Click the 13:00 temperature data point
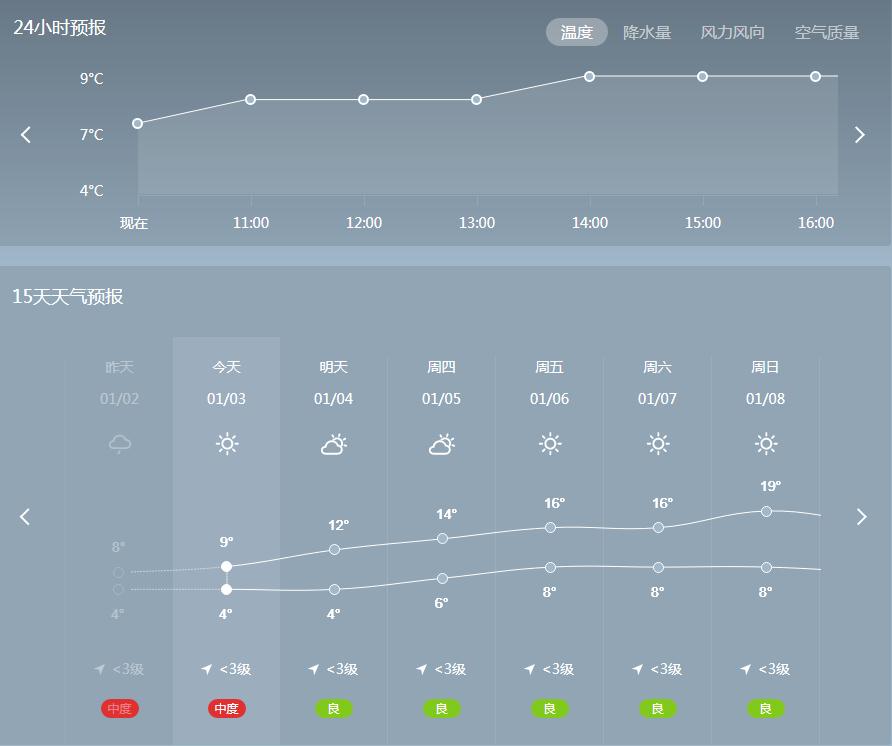 pos(477,100)
